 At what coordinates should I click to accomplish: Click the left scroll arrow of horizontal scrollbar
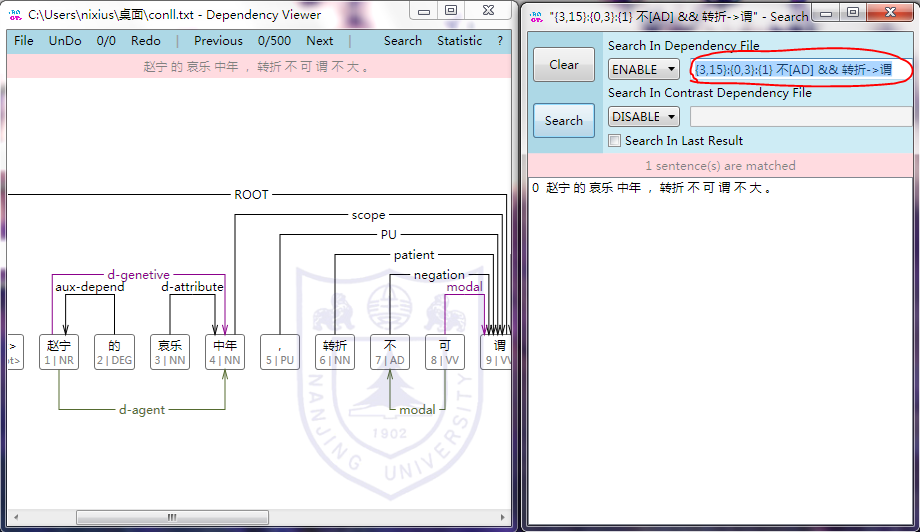(15, 518)
